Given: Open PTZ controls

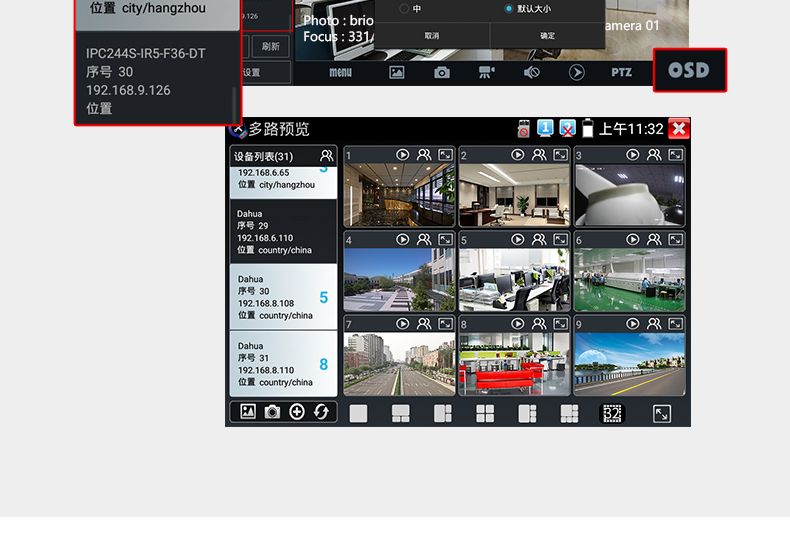Looking at the screenshot, I should pos(621,72).
